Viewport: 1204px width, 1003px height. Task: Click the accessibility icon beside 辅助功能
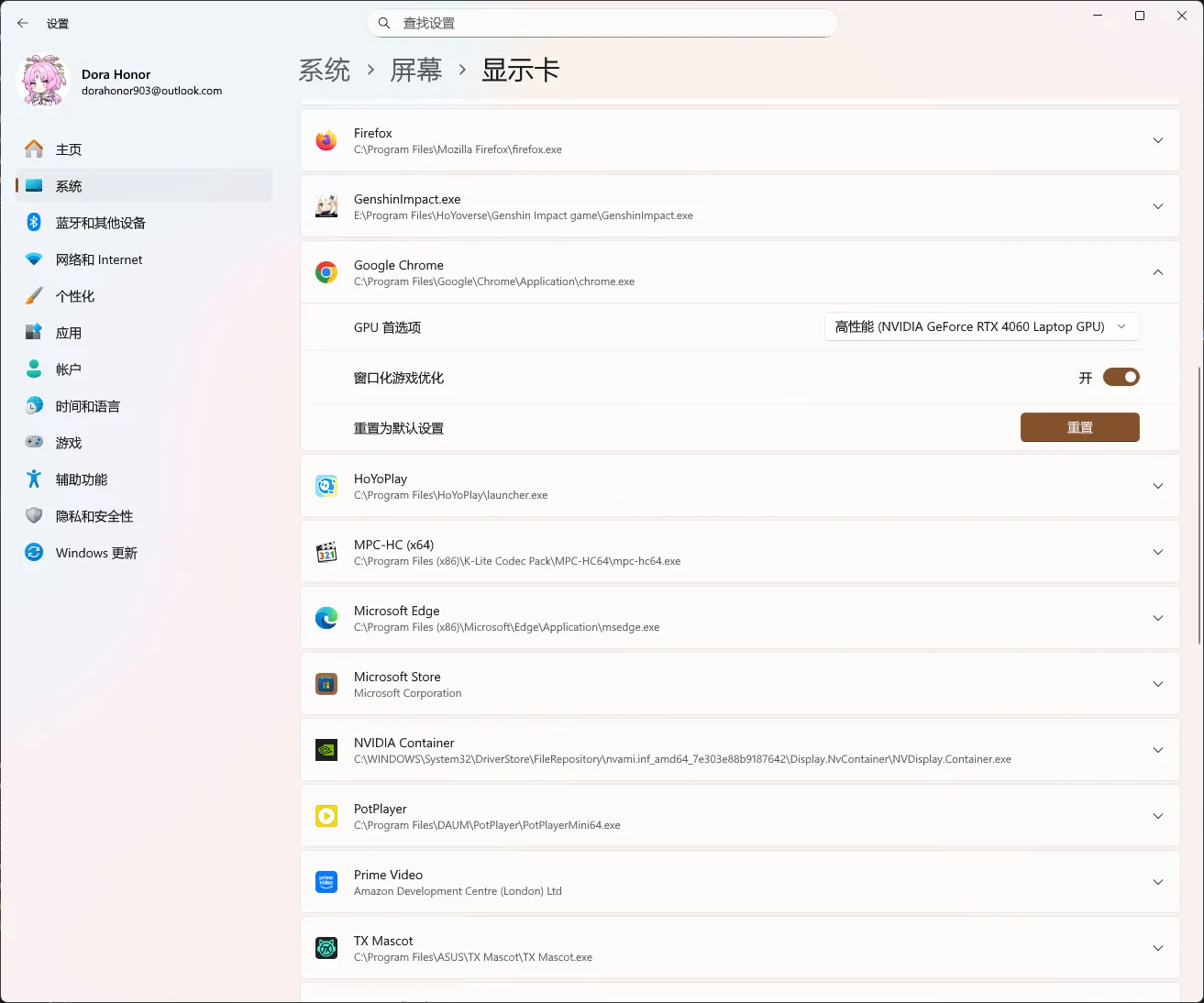(34, 479)
